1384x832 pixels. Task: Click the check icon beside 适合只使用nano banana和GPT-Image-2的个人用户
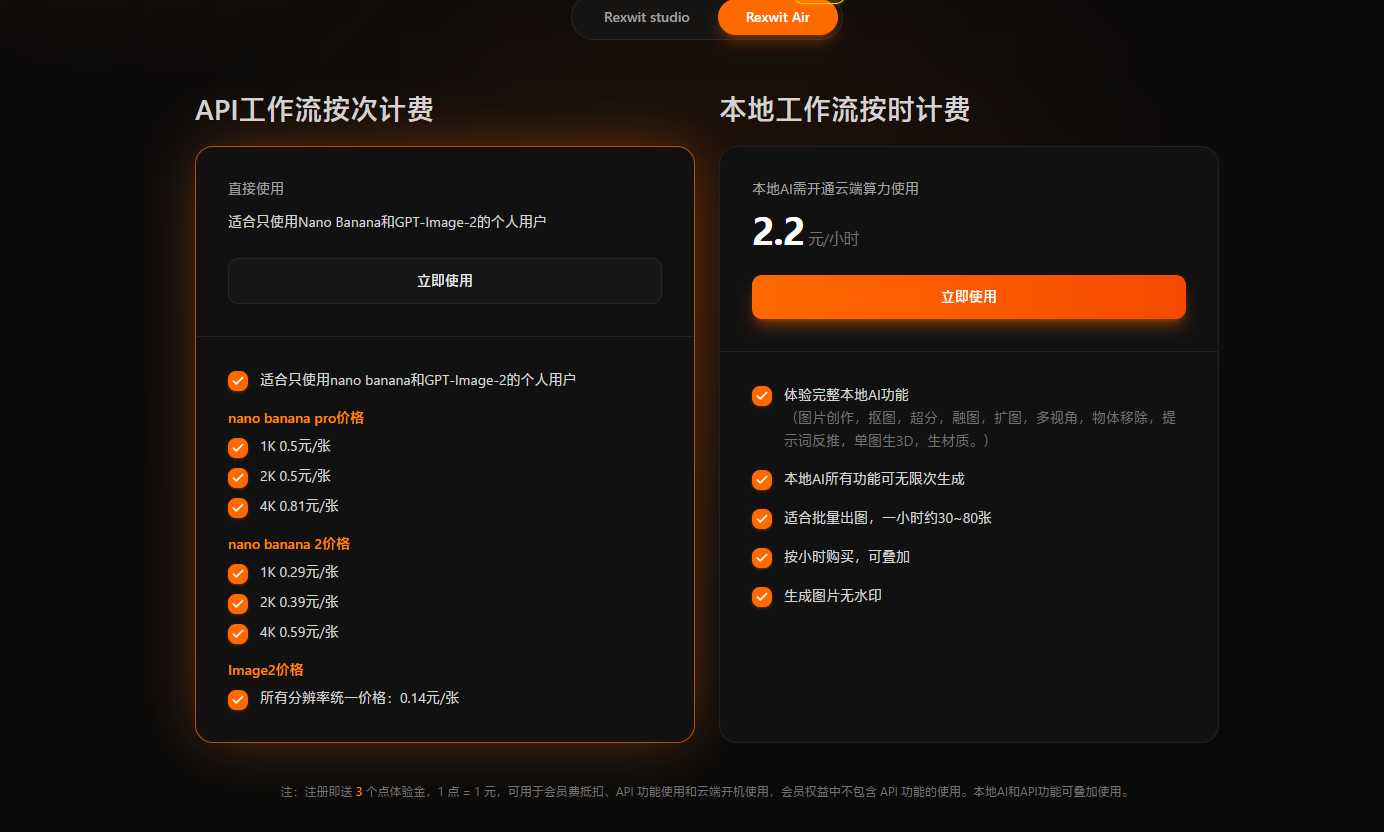tap(238, 381)
